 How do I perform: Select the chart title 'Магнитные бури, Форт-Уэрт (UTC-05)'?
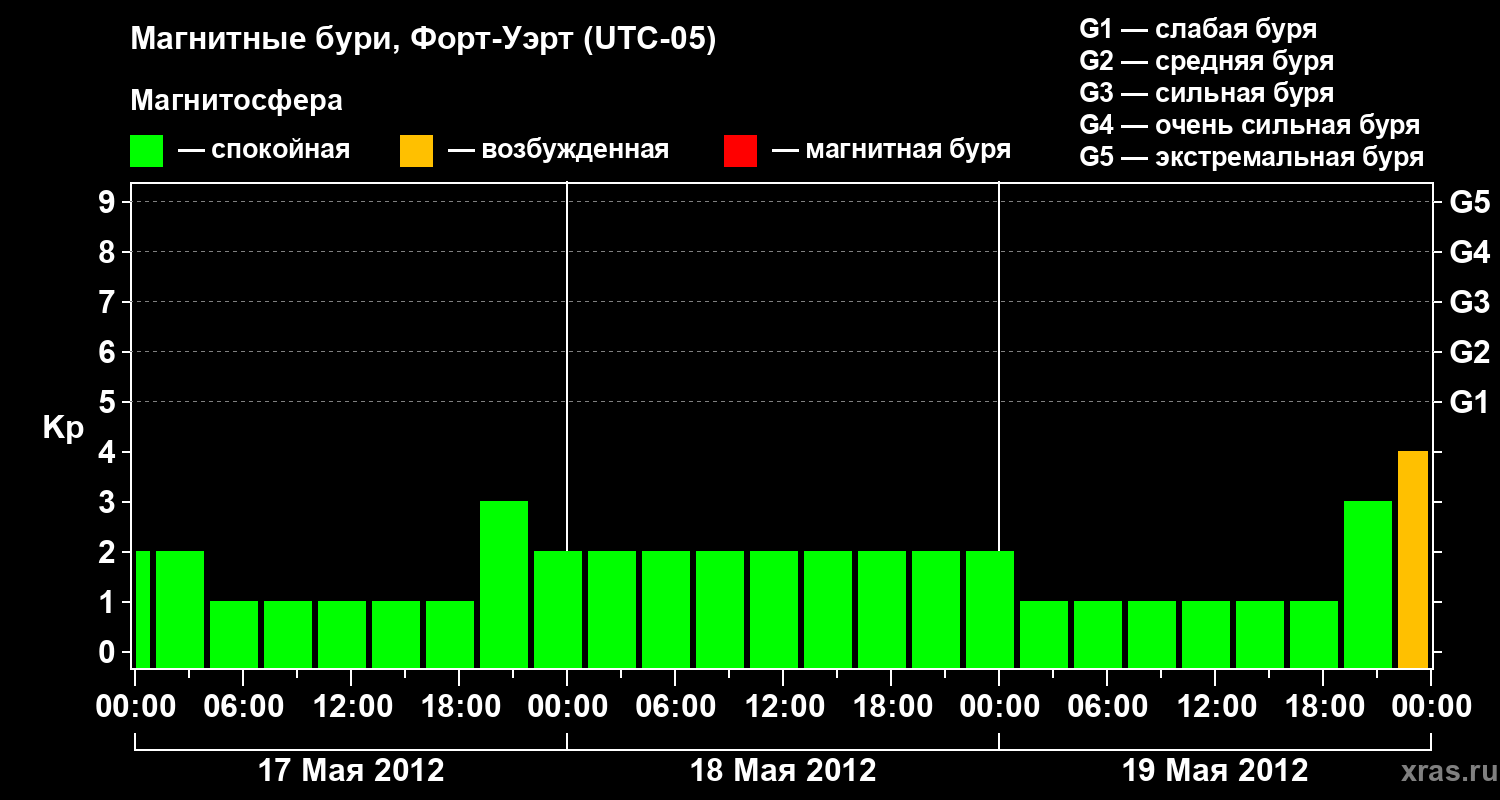coord(424,40)
